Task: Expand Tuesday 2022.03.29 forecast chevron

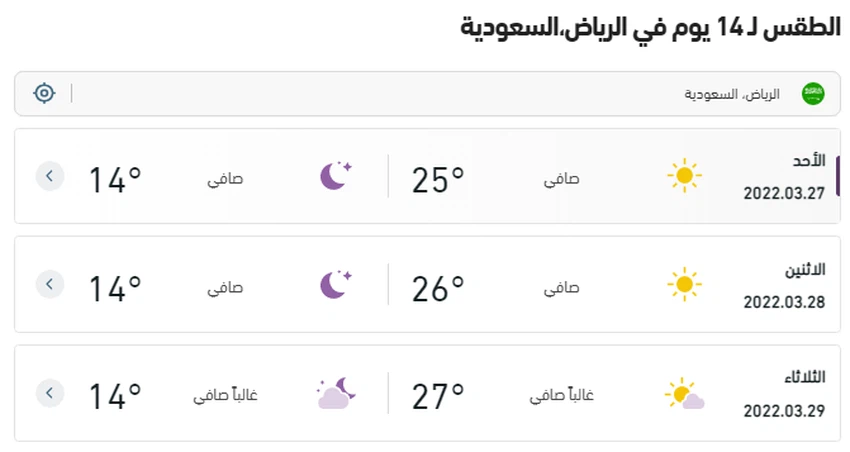Action: [50, 393]
